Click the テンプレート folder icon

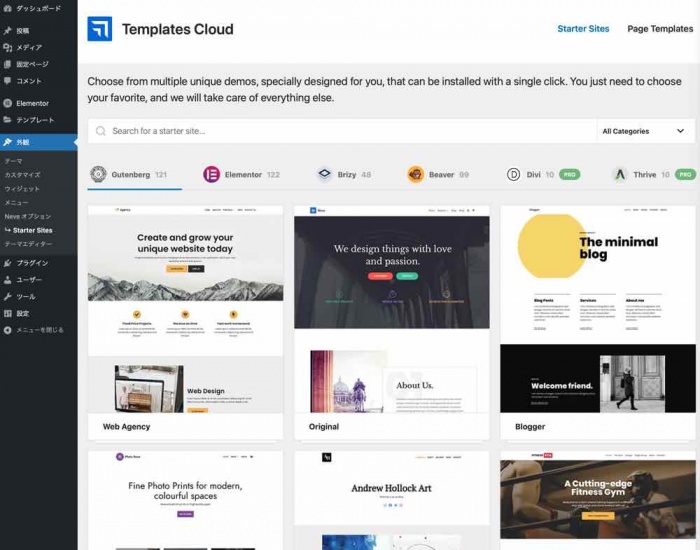7,120
